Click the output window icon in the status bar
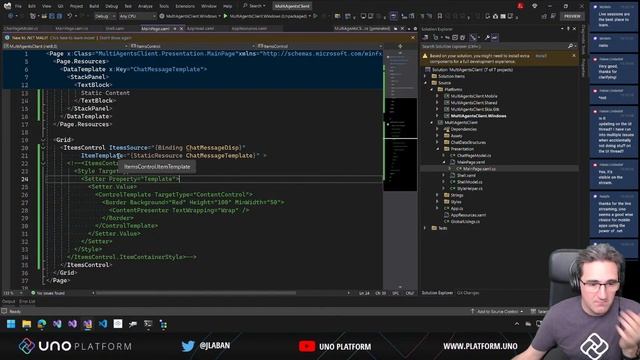This screenshot has height=360, width=640. click(x=4, y=311)
